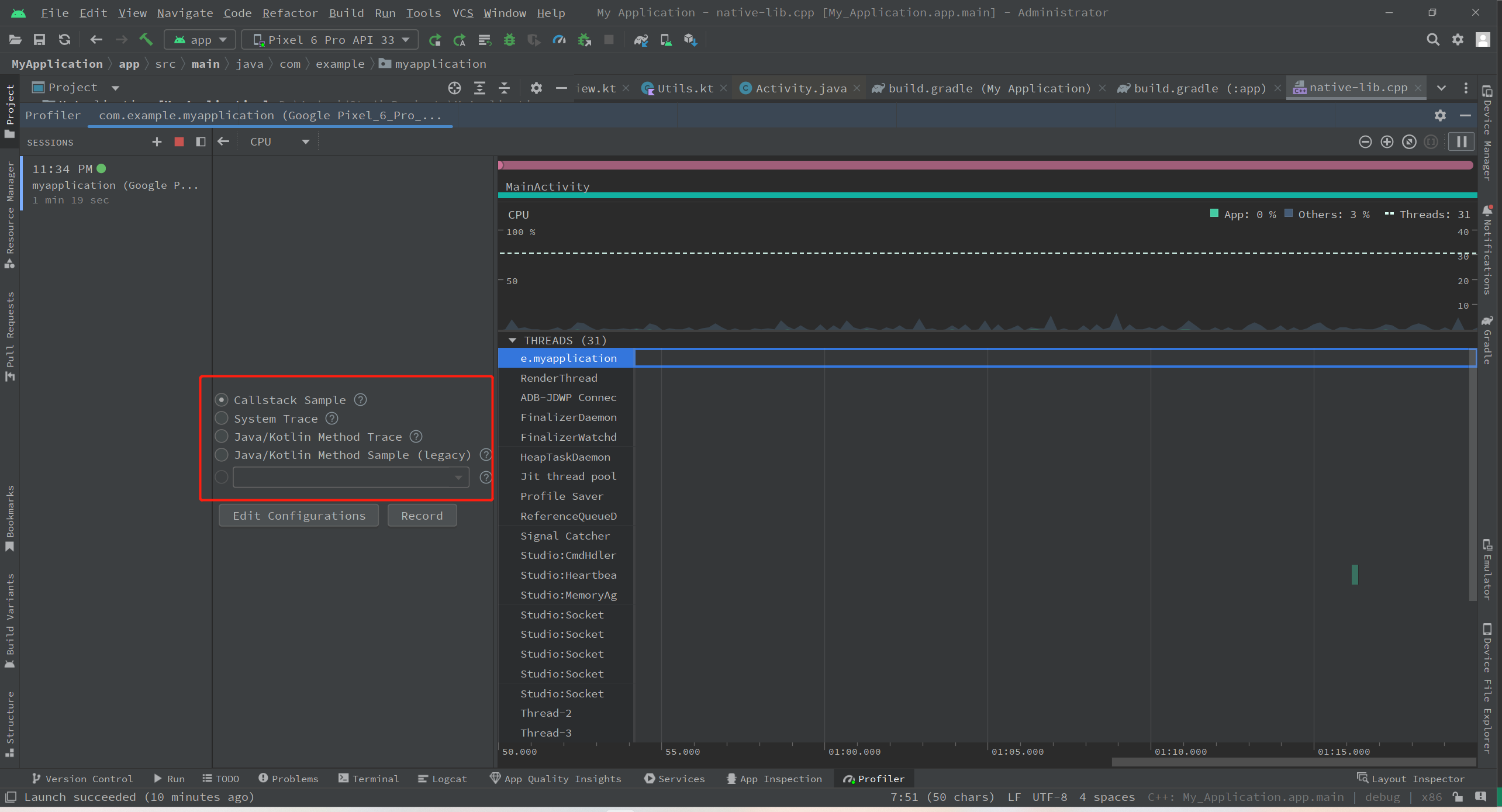Open App Inspection tool window
1502x812 pixels.
774,779
